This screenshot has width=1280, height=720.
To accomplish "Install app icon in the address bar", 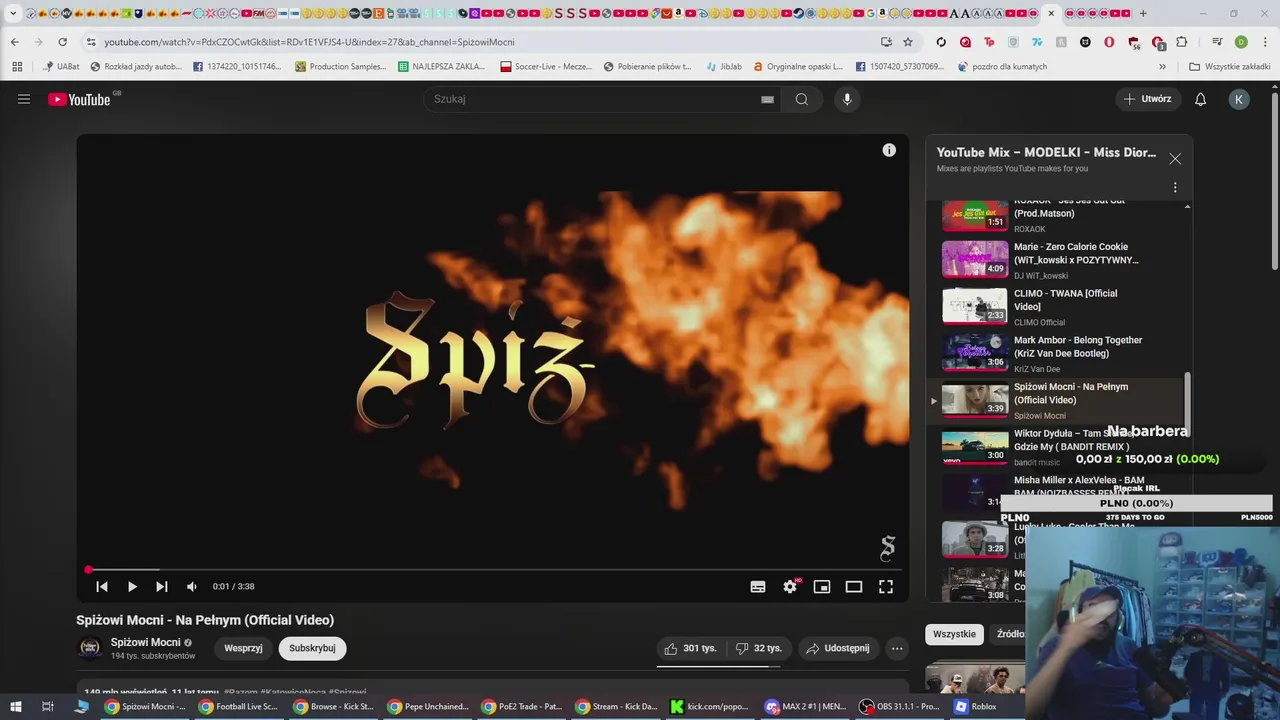I will tap(886, 42).
